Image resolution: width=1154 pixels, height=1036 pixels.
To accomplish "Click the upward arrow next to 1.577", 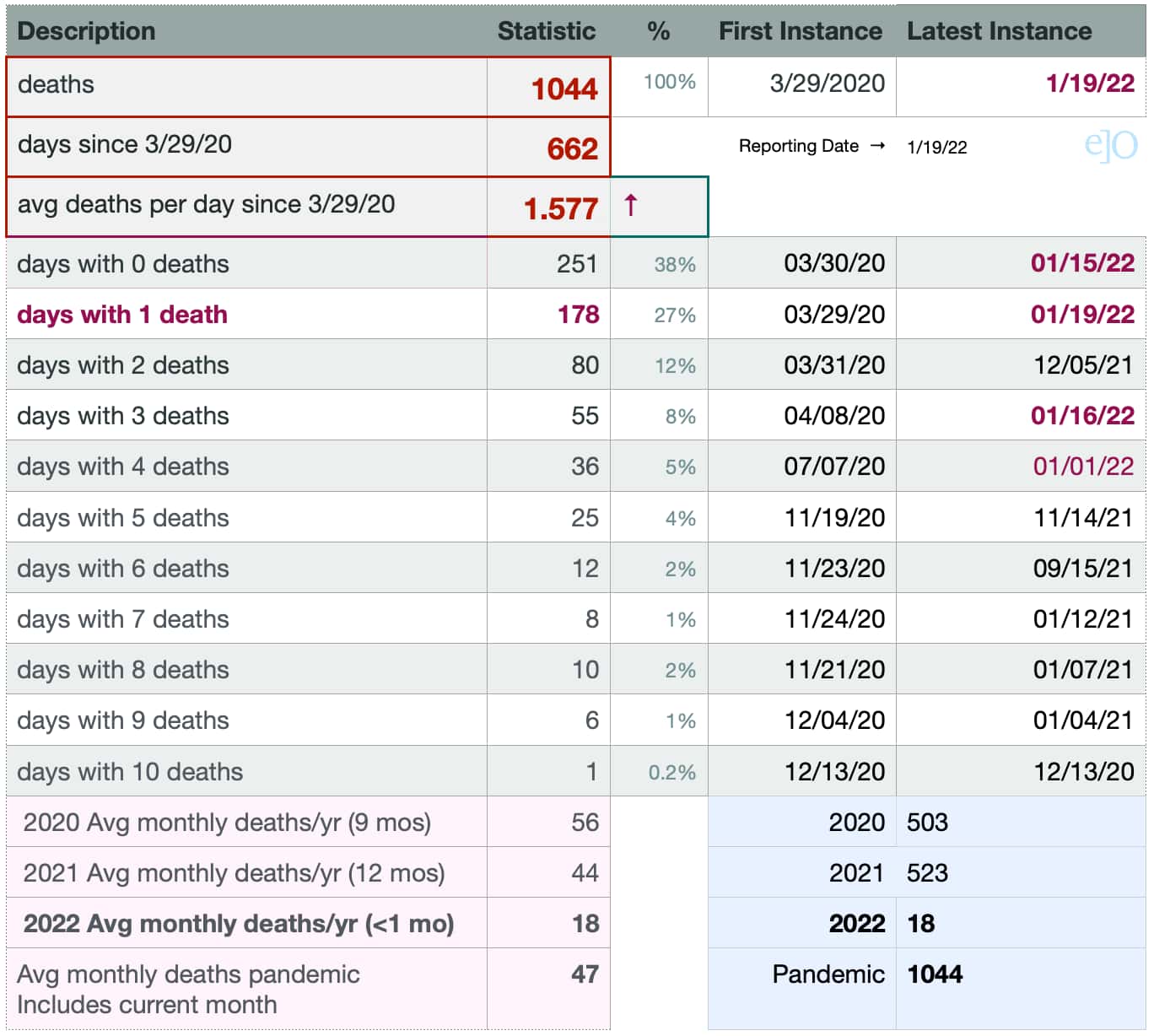I will (630, 204).
